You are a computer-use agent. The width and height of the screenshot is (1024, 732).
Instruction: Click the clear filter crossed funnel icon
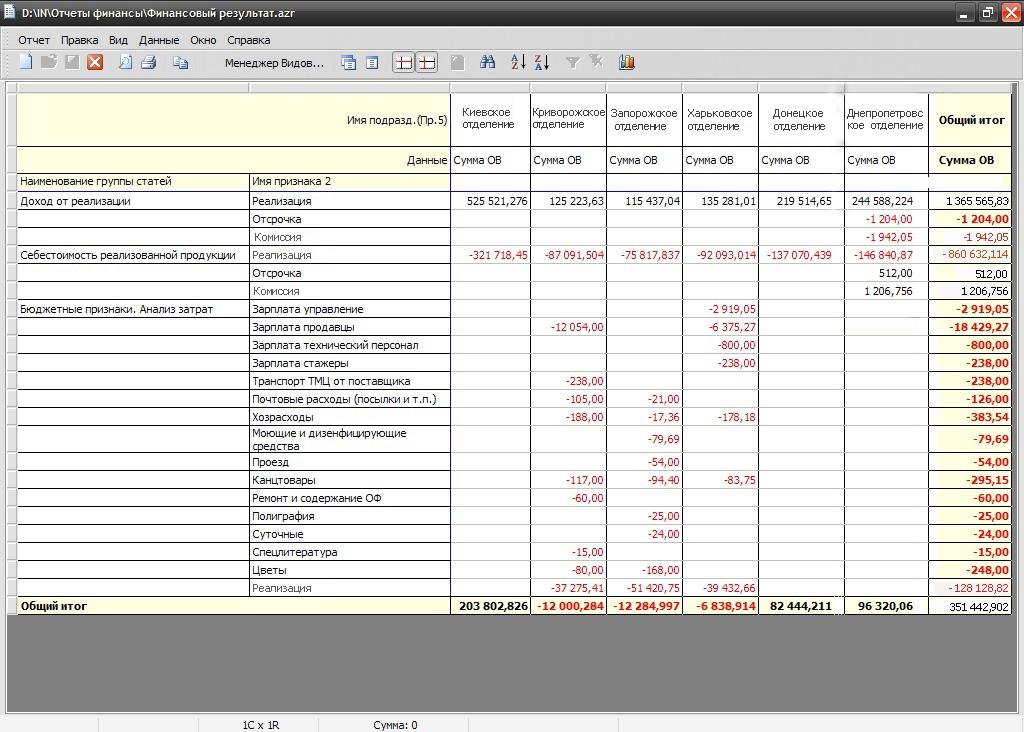(x=596, y=61)
